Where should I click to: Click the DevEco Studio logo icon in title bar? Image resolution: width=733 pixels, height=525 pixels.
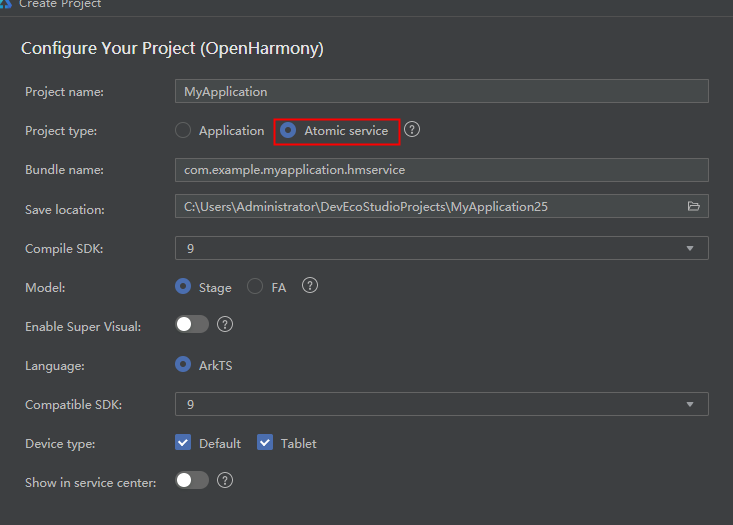tap(5, 4)
